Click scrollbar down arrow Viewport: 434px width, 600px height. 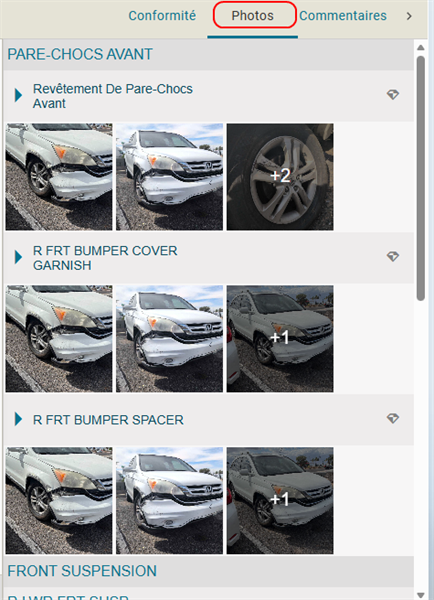click(x=421, y=595)
